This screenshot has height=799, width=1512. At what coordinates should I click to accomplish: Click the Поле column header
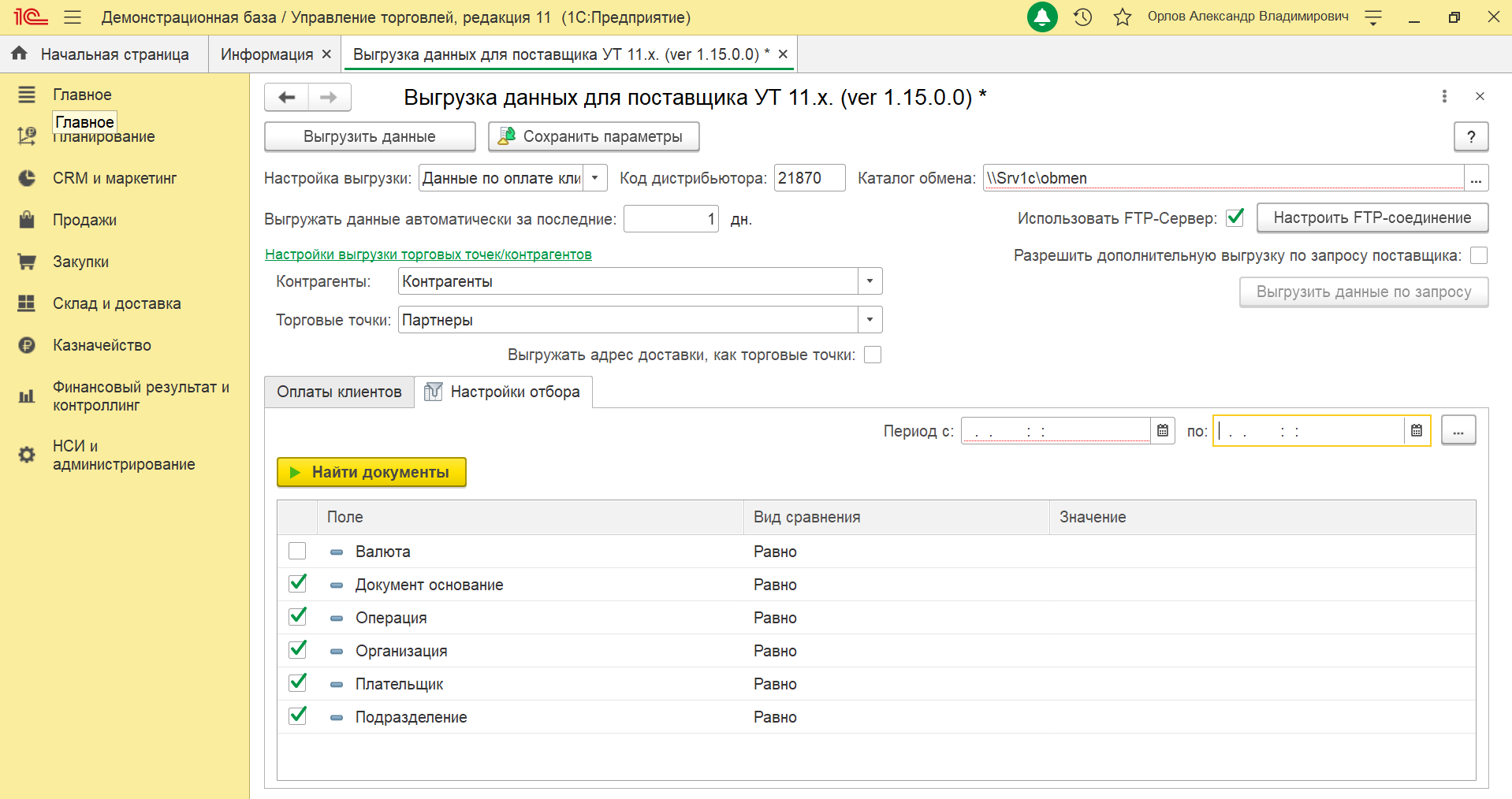pyautogui.click(x=531, y=517)
